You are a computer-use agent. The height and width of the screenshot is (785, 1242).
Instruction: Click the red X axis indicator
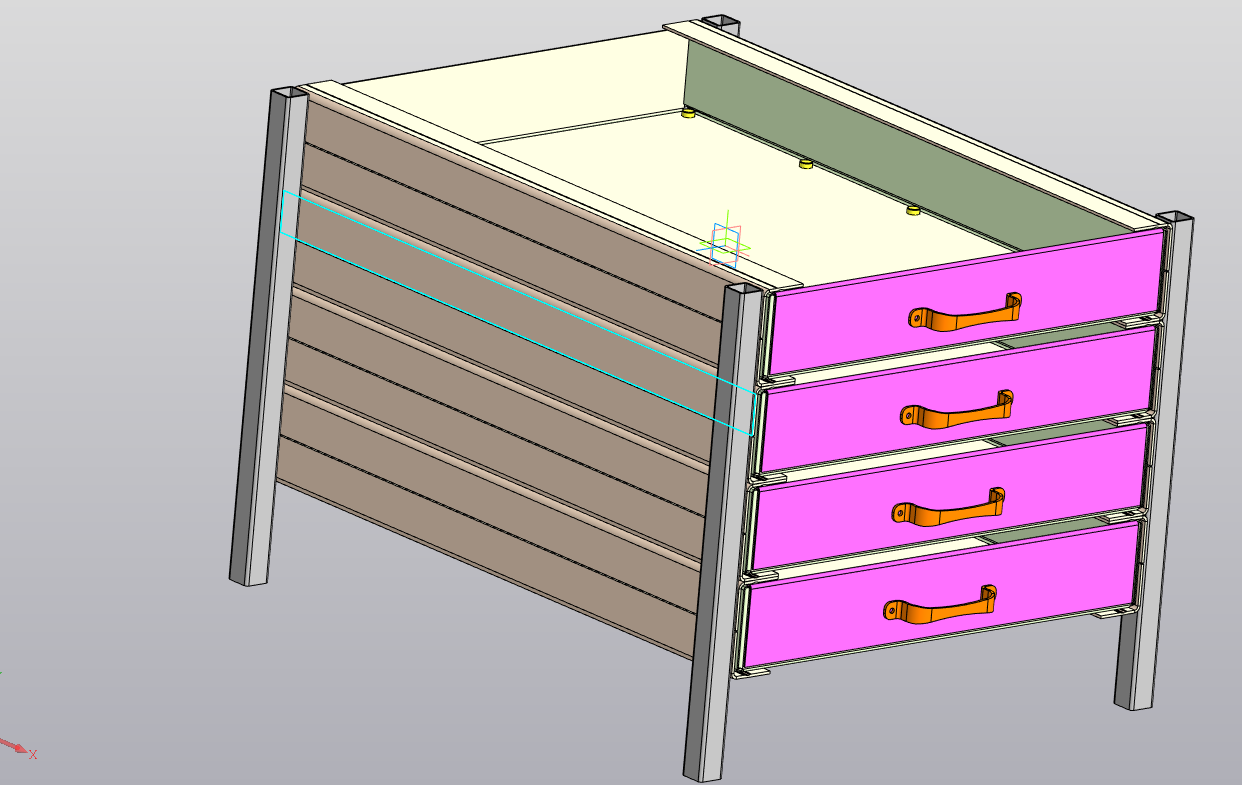(19, 749)
